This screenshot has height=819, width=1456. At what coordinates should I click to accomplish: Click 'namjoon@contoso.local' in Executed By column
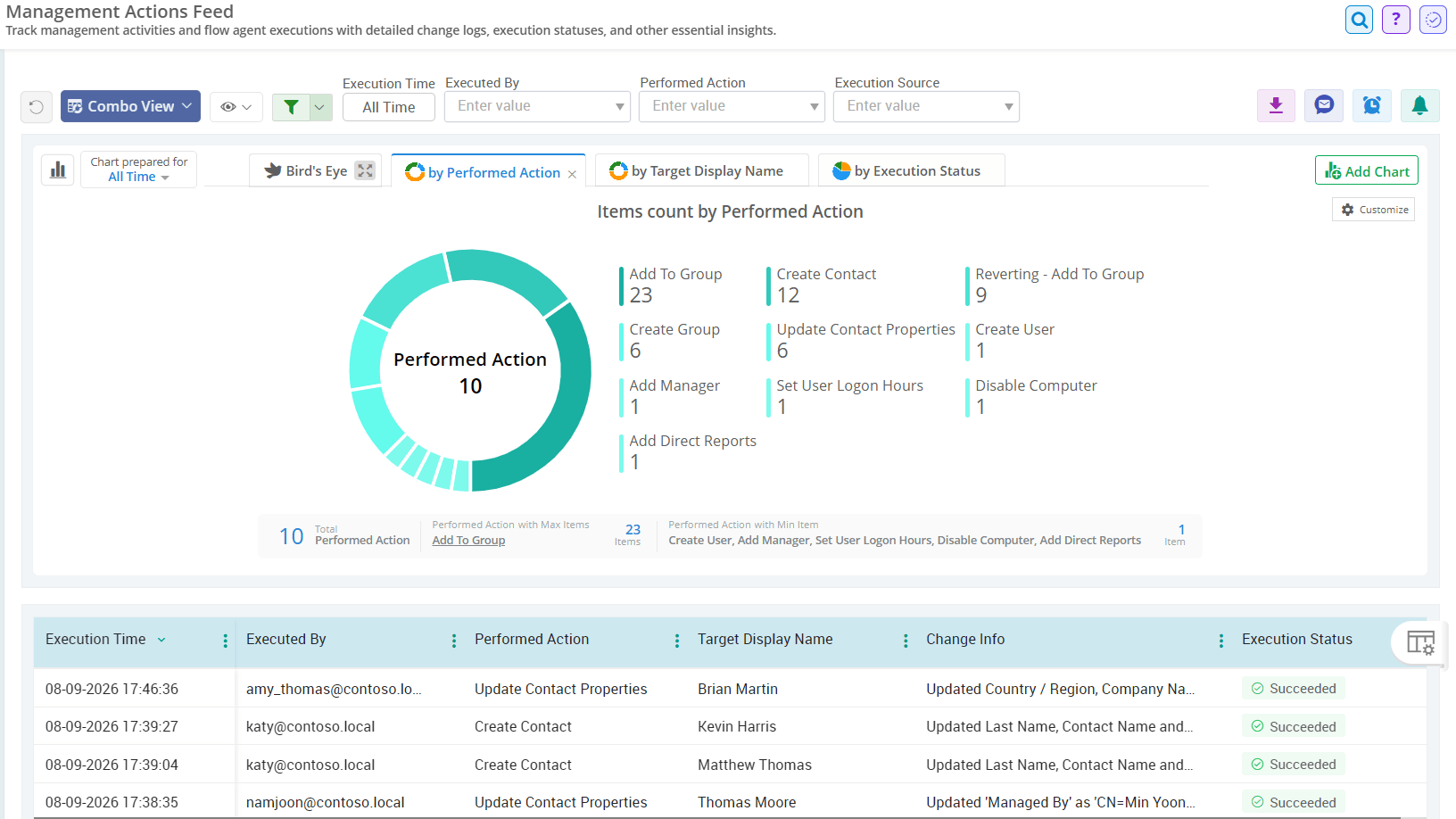pyautogui.click(x=326, y=803)
